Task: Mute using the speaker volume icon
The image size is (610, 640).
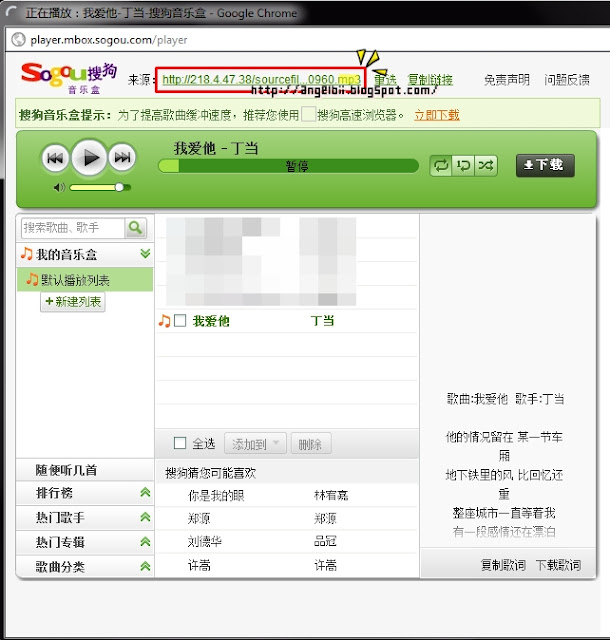Action: pyautogui.click(x=59, y=187)
